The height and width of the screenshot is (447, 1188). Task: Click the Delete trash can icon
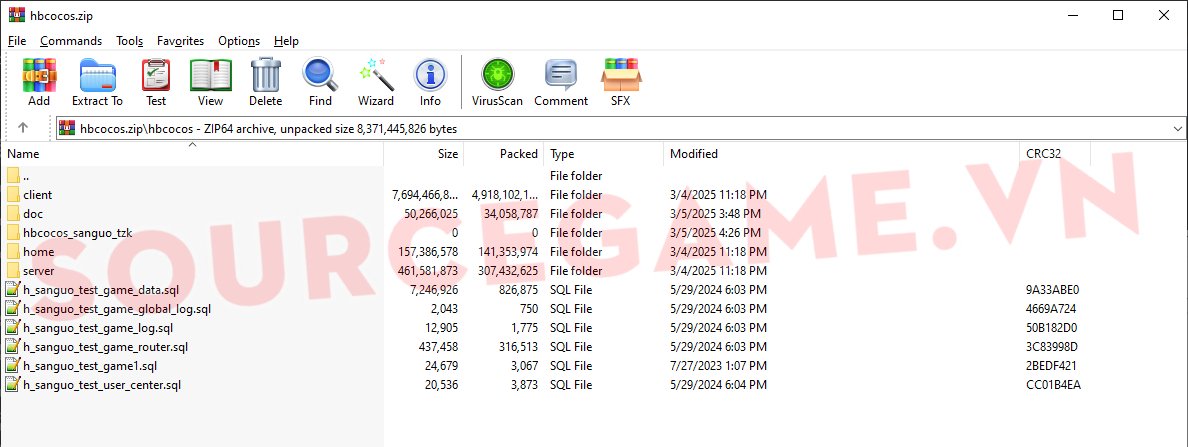pos(265,81)
